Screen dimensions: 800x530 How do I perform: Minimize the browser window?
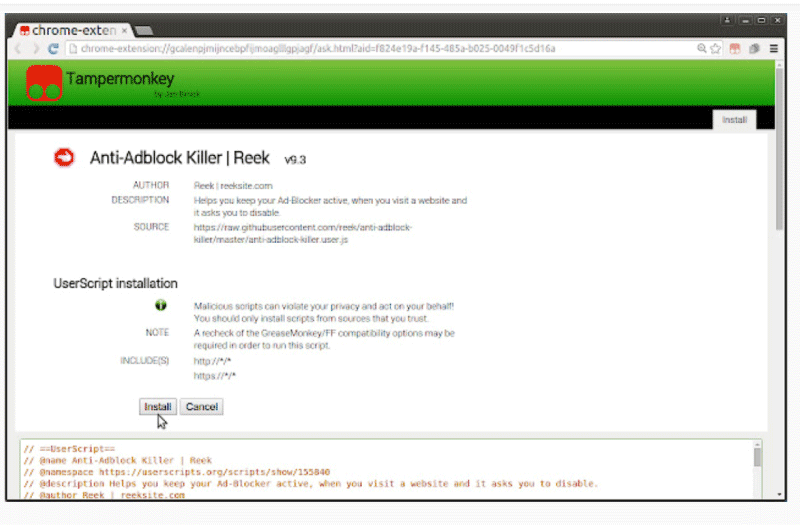(745, 20)
